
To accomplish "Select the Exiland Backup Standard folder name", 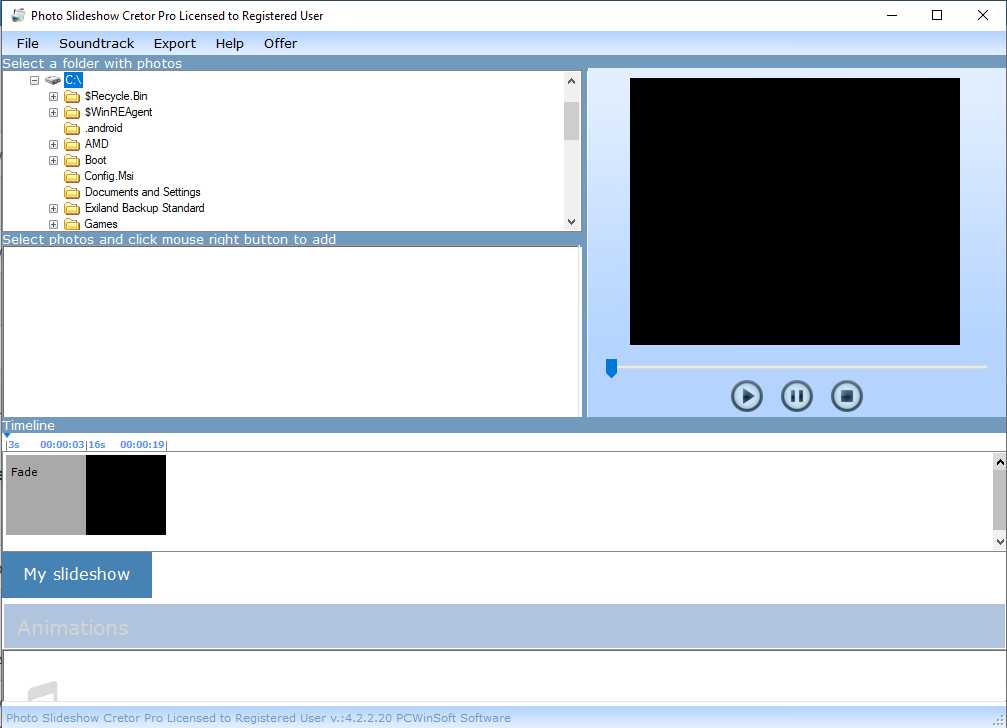I will pyautogui.click(x=144, y=208).
